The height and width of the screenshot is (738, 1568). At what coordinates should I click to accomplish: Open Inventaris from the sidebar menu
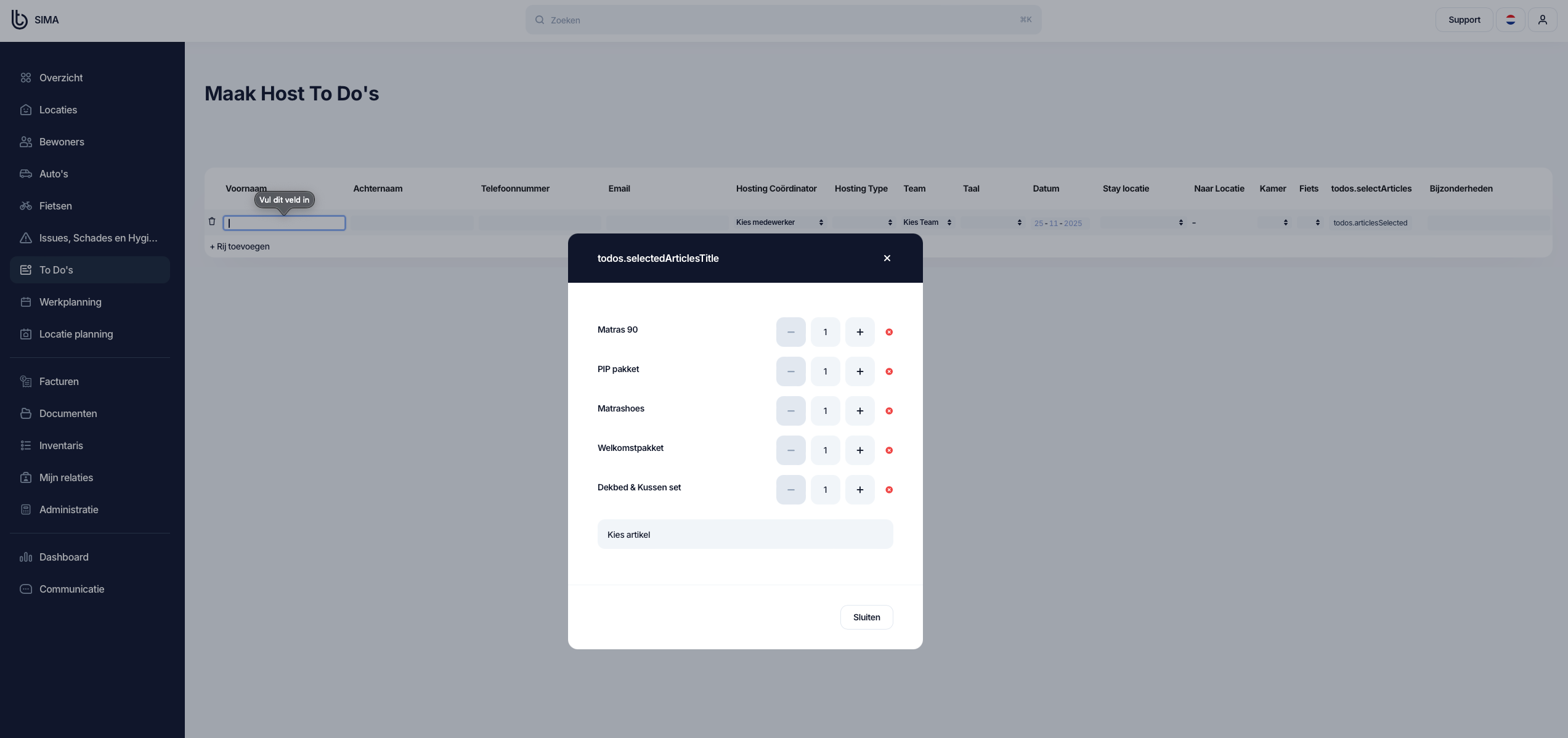coord(61,445)
